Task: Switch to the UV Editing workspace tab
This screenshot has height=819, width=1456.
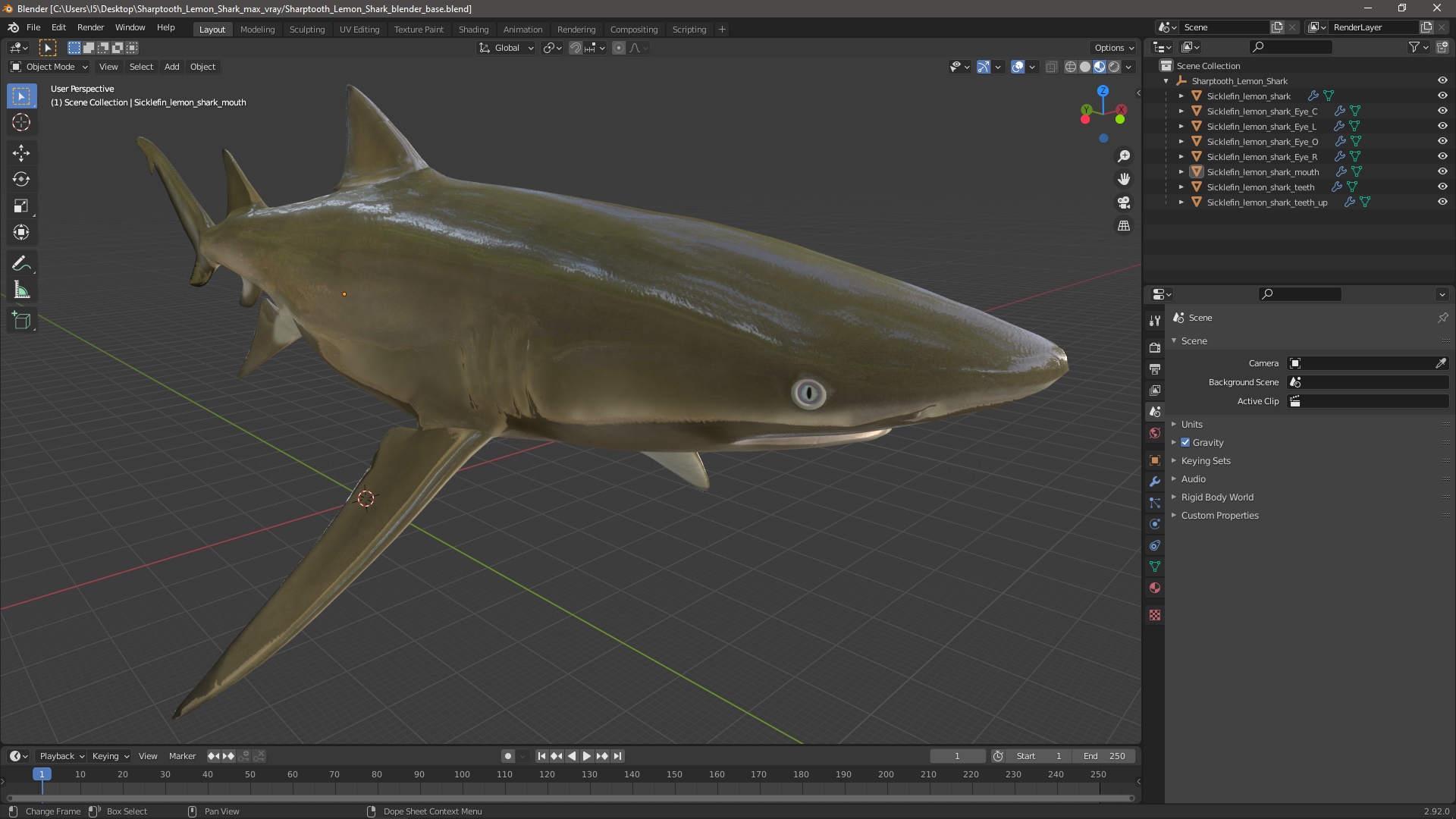Action: click(x=359, y=30)
